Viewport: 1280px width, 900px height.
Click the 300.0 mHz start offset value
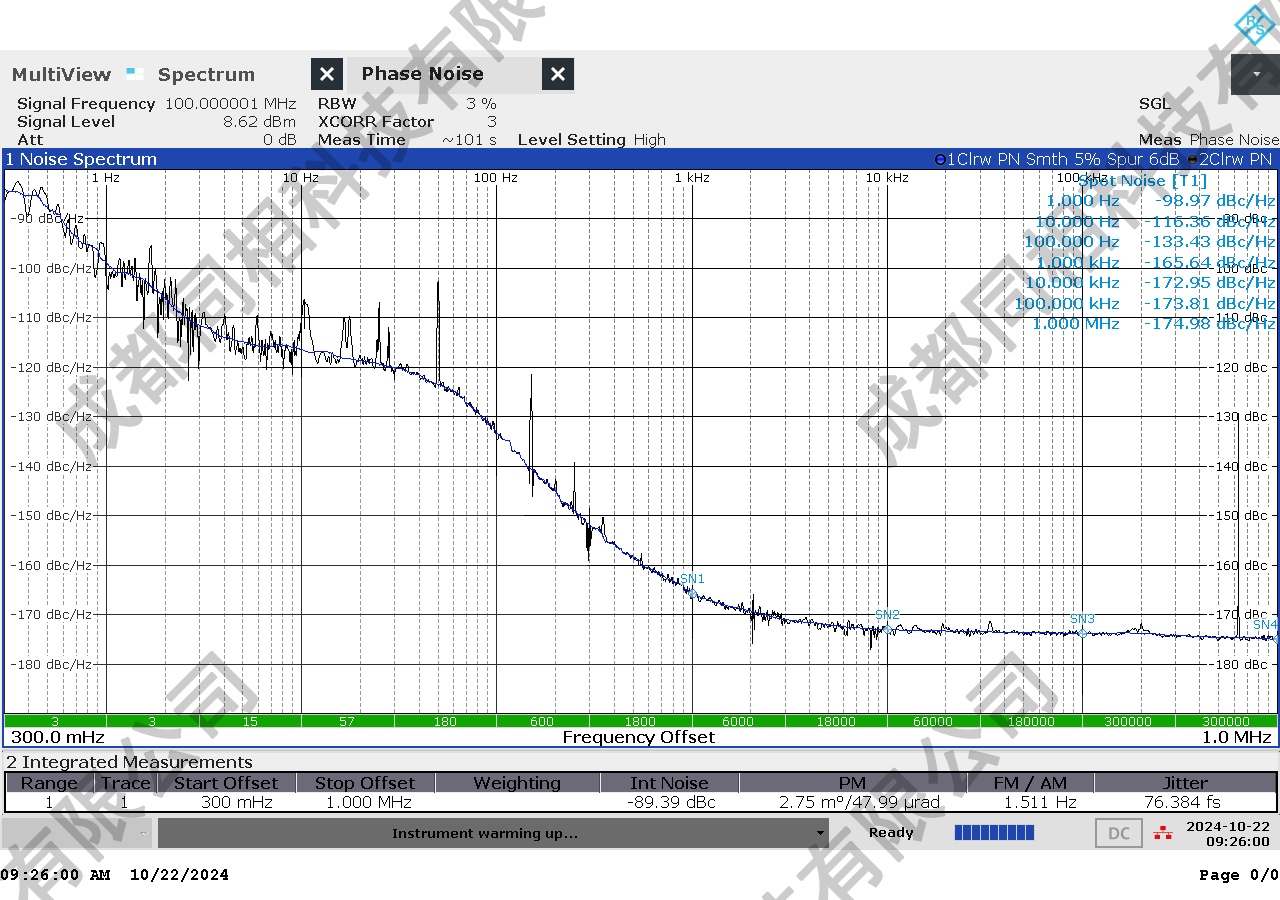[x=57, y=737]
